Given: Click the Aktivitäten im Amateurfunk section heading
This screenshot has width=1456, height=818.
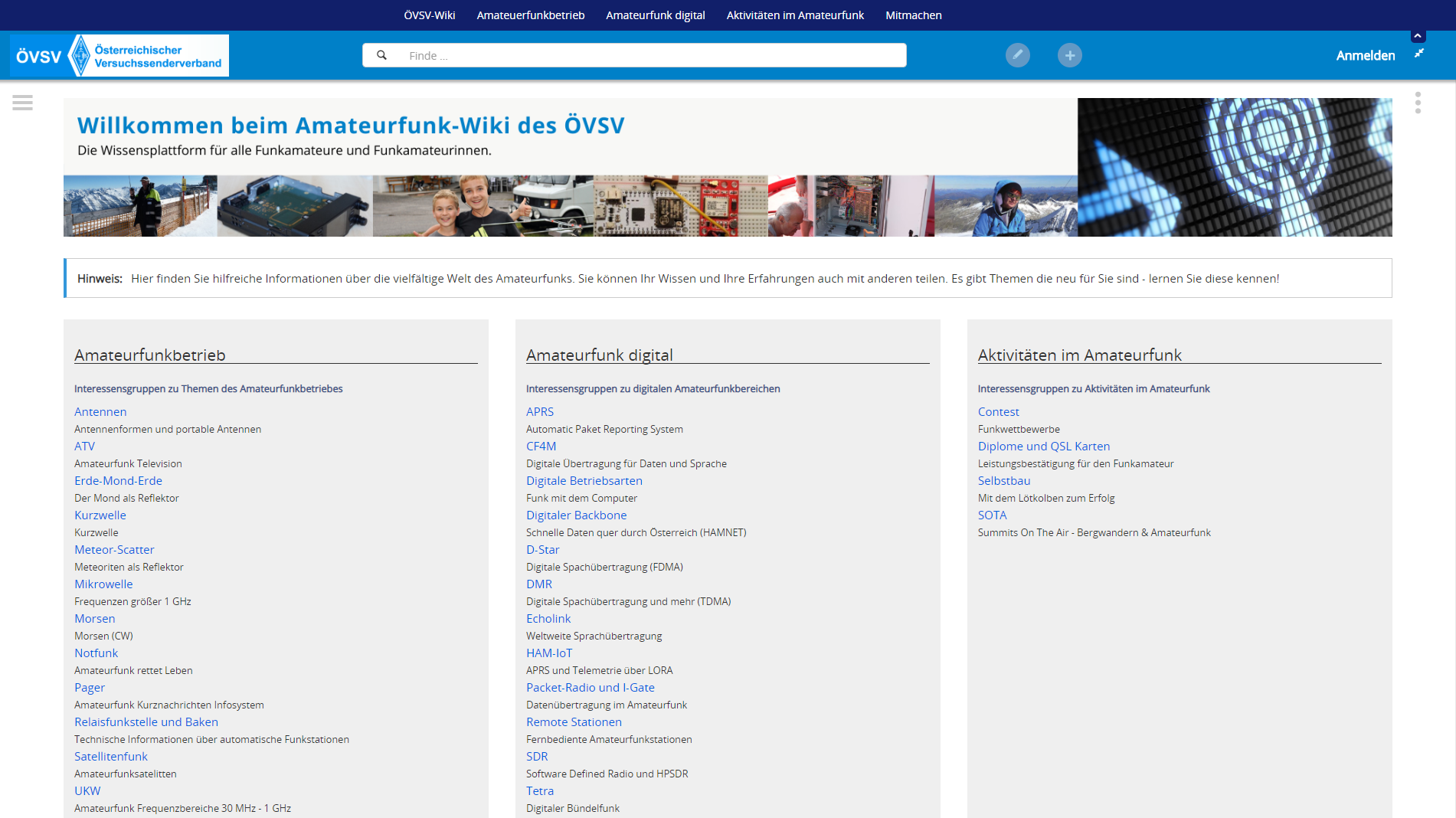Looking at the screenshot, I should pyautogui.click(x=1079, y=355).
